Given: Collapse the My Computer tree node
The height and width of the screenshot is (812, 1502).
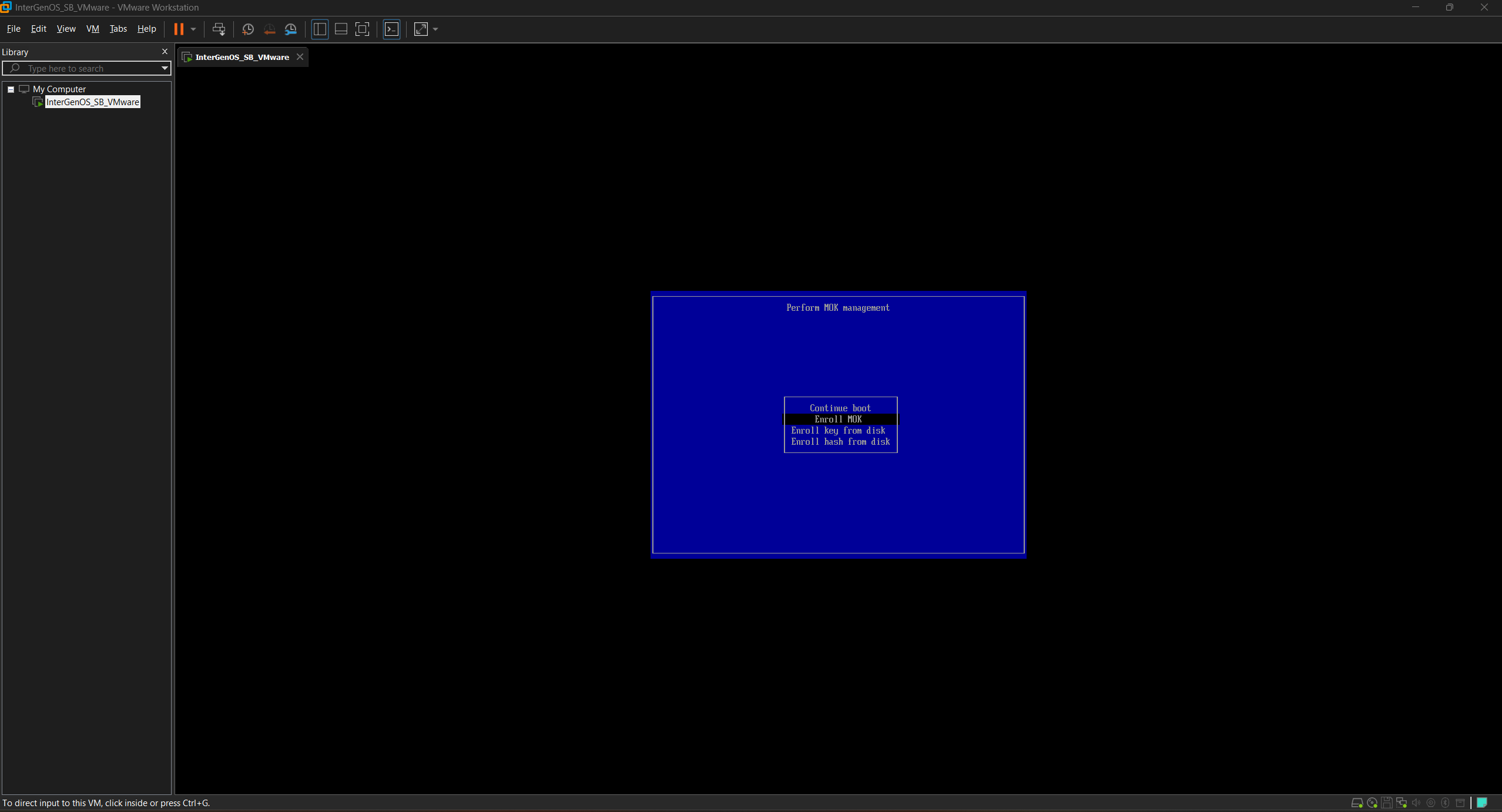Looking at the screenshot, I should click(11, 89).
